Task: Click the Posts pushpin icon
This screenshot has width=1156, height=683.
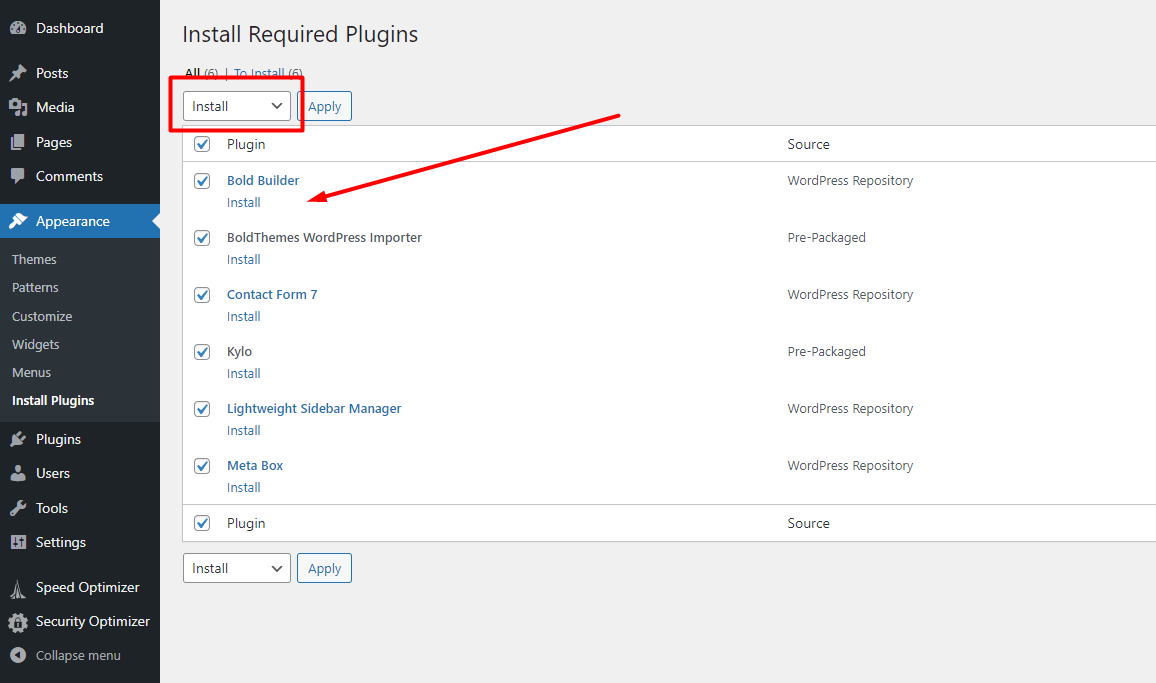Action: (18, 73)
